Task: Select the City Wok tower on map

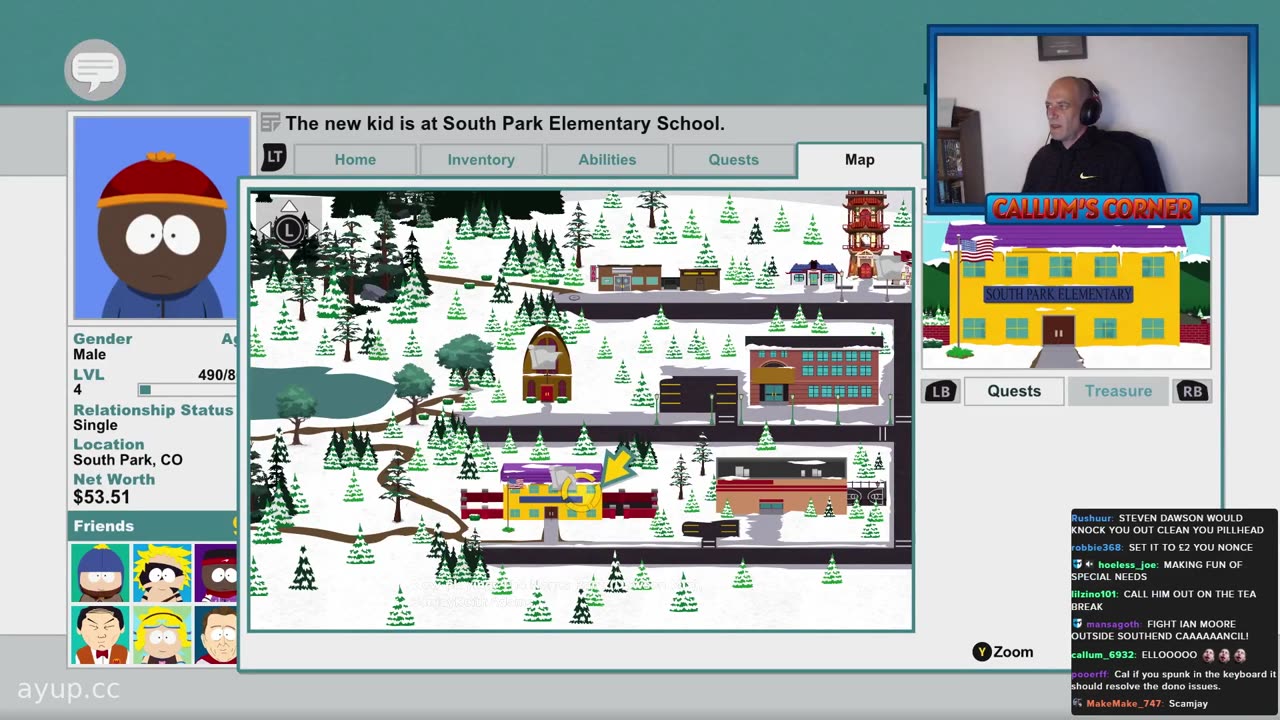Action: [x=864, y=235]
